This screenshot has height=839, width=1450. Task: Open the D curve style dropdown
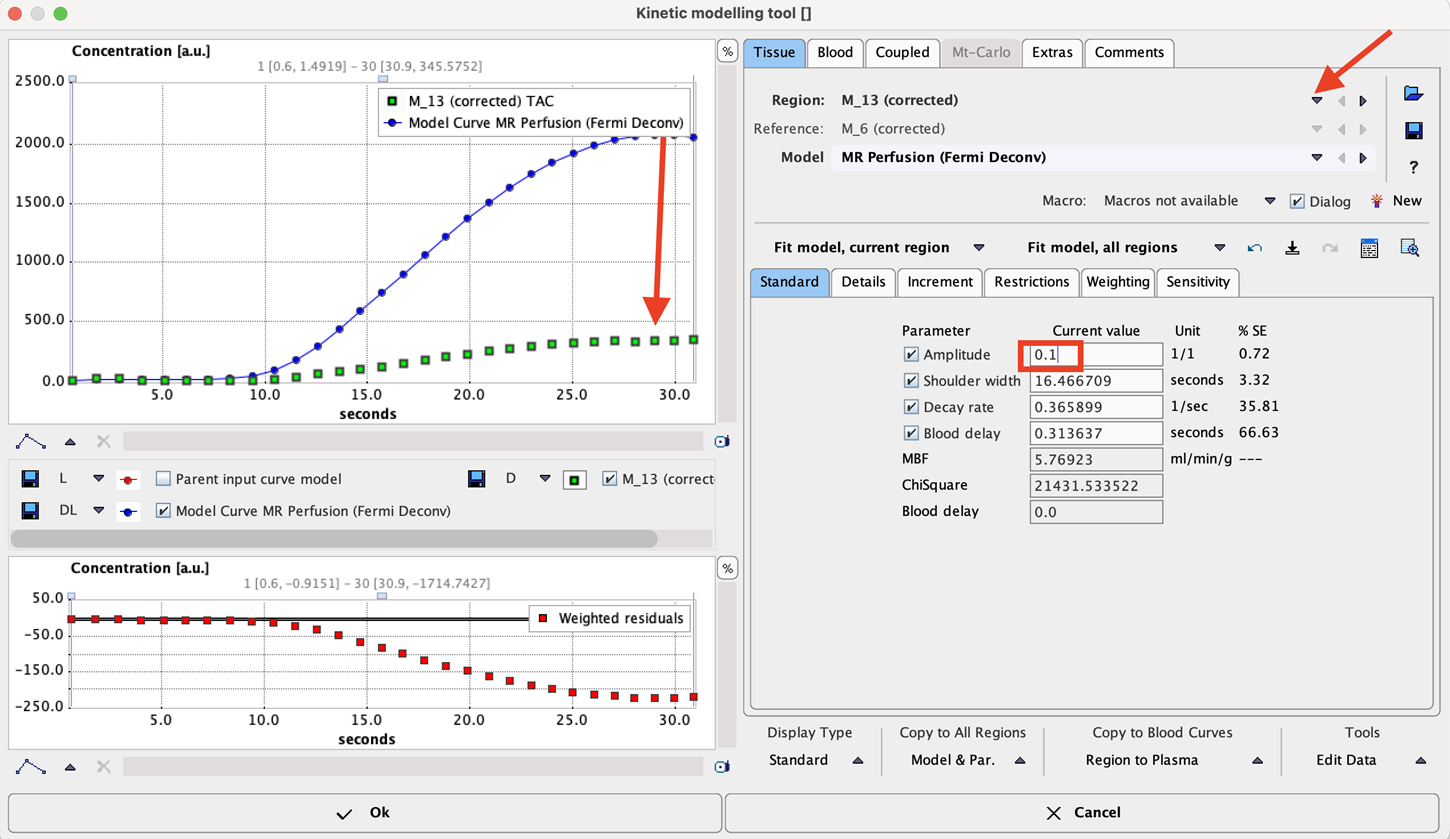point(545,479)
